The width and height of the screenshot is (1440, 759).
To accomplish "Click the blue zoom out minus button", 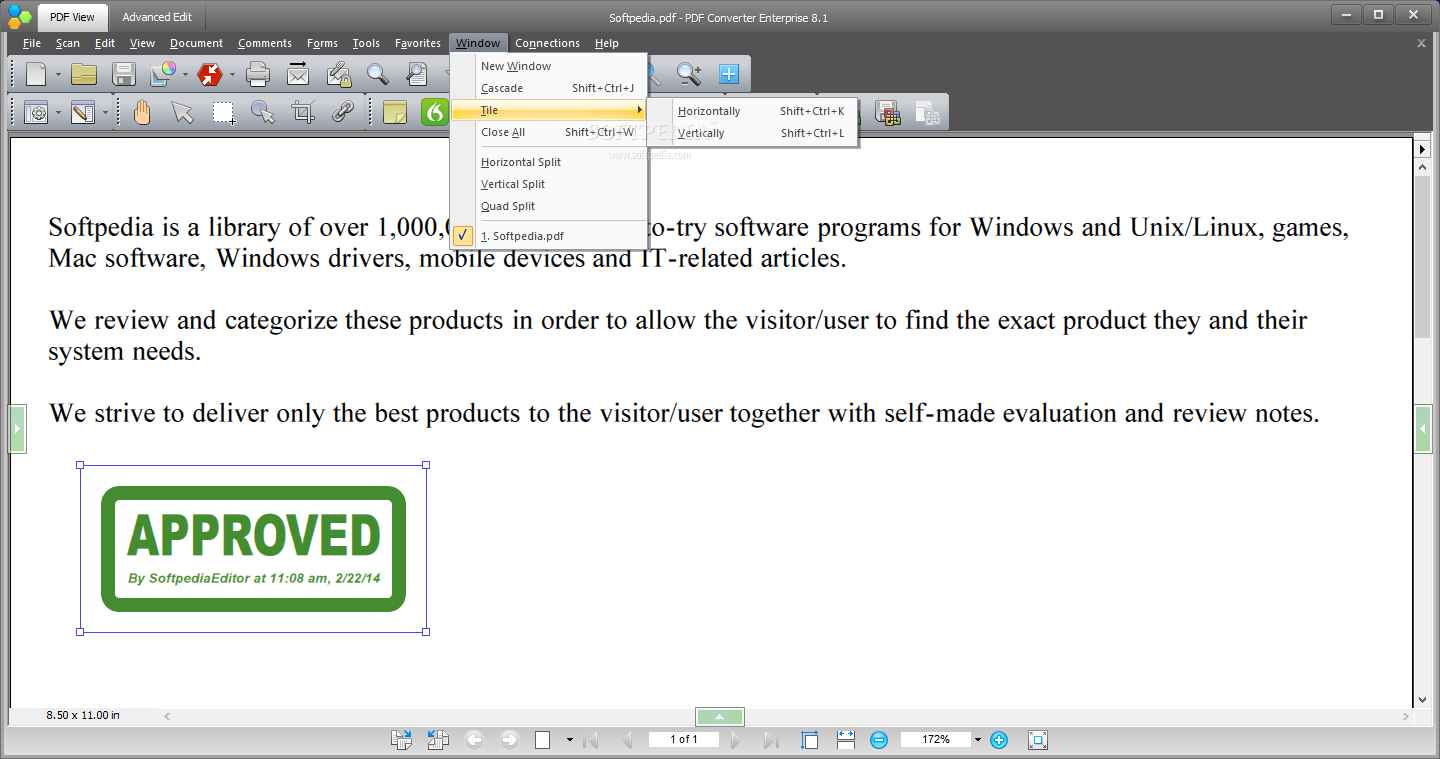I will coord(879,740).
